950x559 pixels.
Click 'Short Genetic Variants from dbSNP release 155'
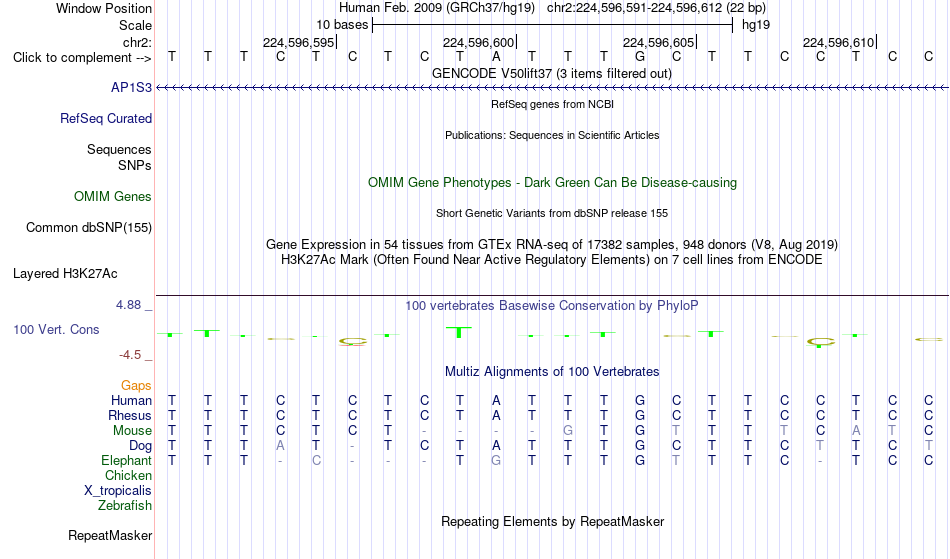(x=552, y=213)
